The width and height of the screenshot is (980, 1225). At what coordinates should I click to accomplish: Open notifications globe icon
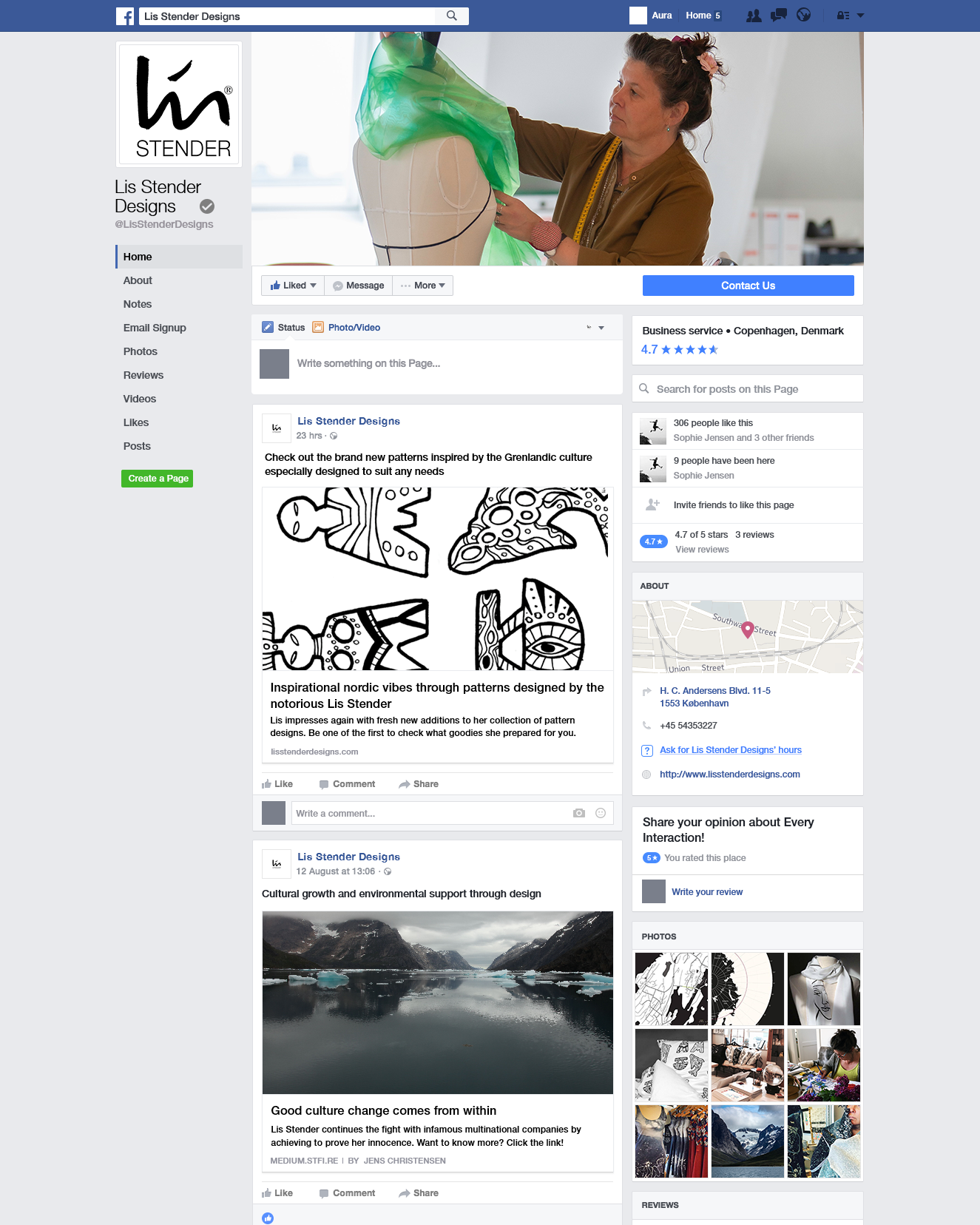click(x=804, y=16)
